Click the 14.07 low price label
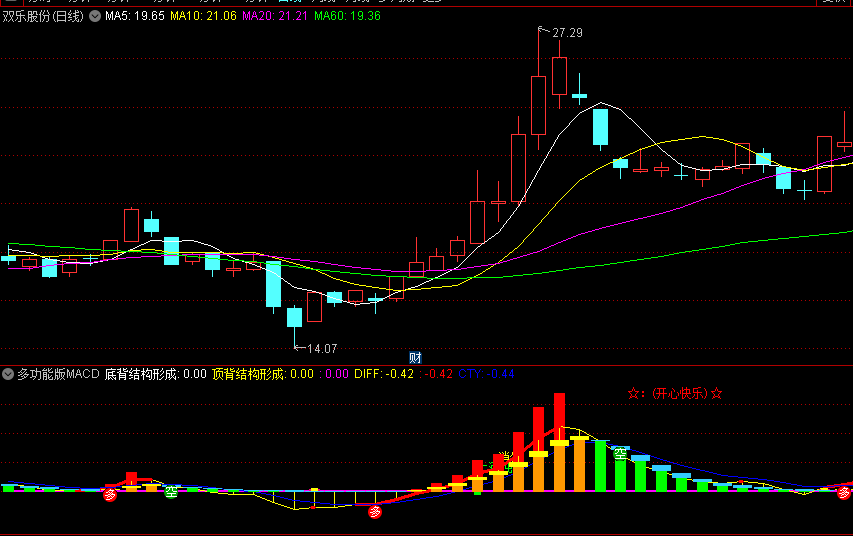The width and height of the screenshot is (853, 536). (x=322, y=349)
